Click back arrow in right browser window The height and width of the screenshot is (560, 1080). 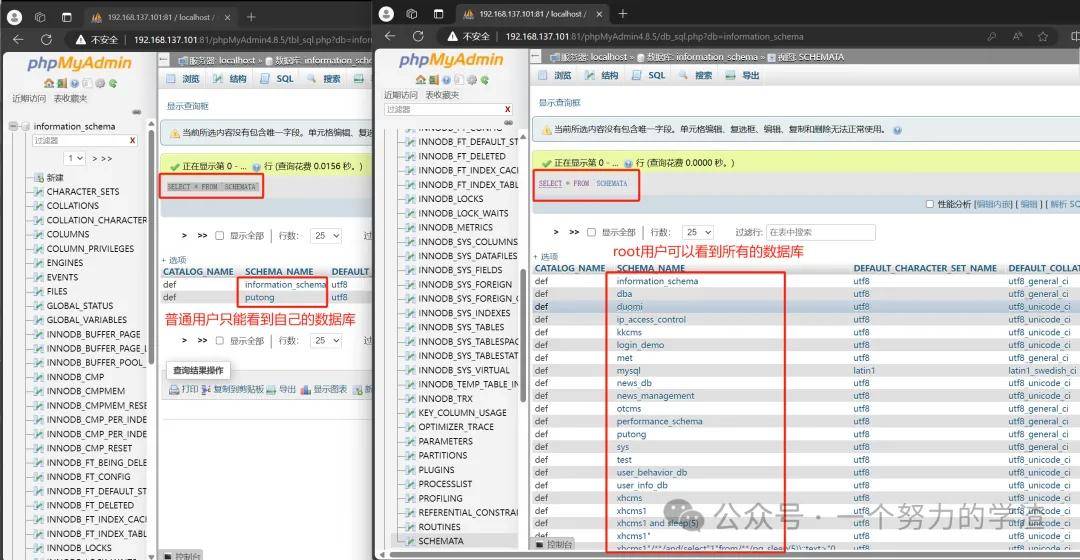(x=390, y=36)
